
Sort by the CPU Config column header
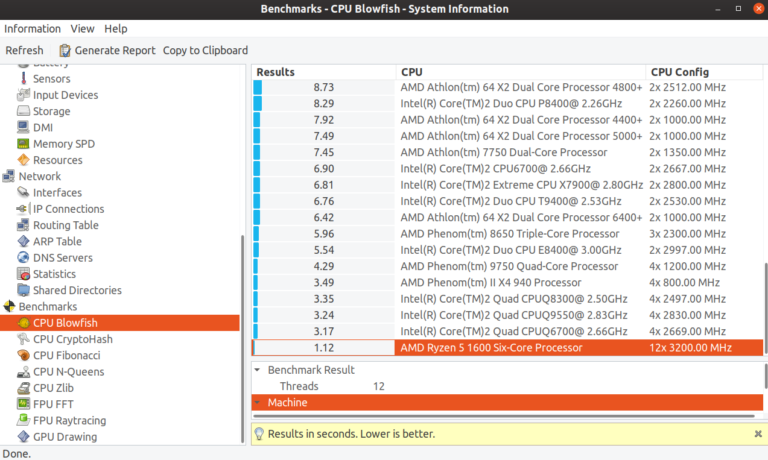[704, 72]
